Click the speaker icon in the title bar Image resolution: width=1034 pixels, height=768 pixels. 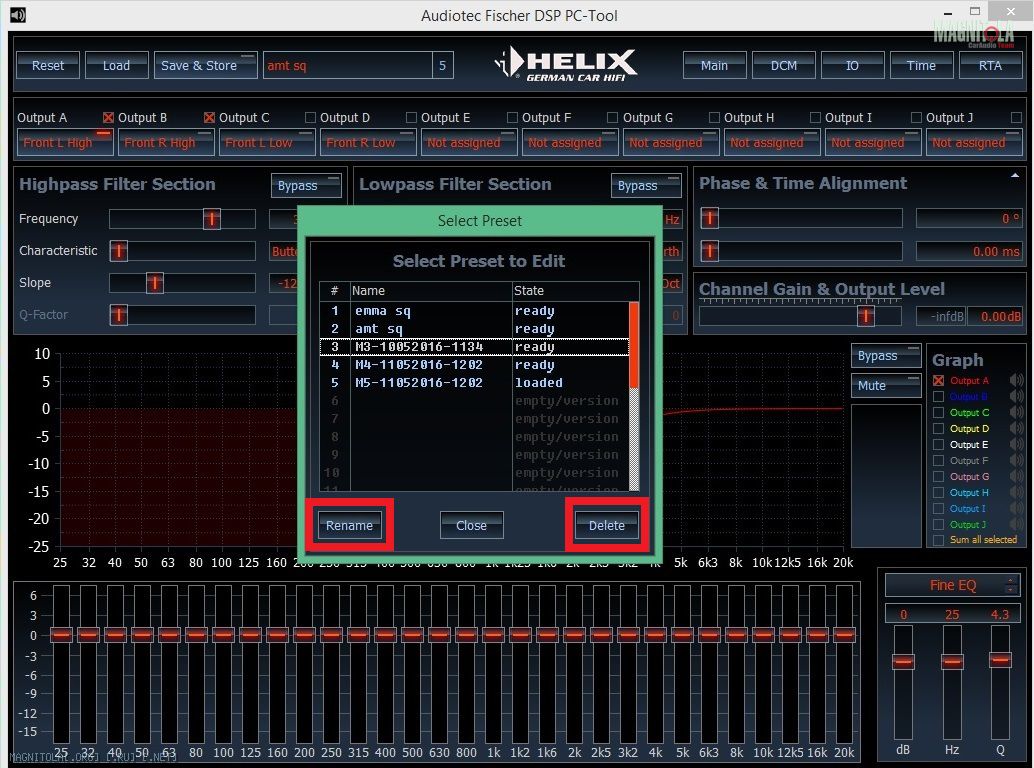[17, 15]
